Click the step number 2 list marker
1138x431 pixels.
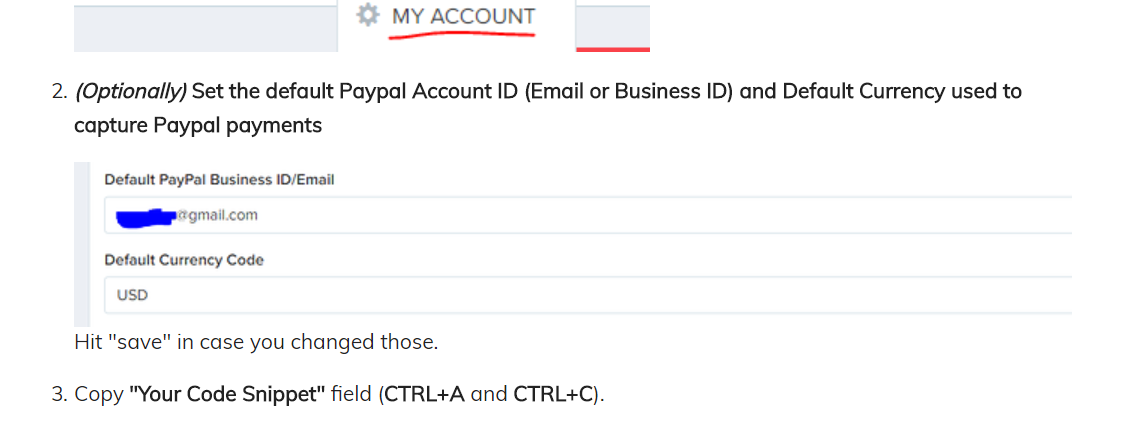(58, 92)
